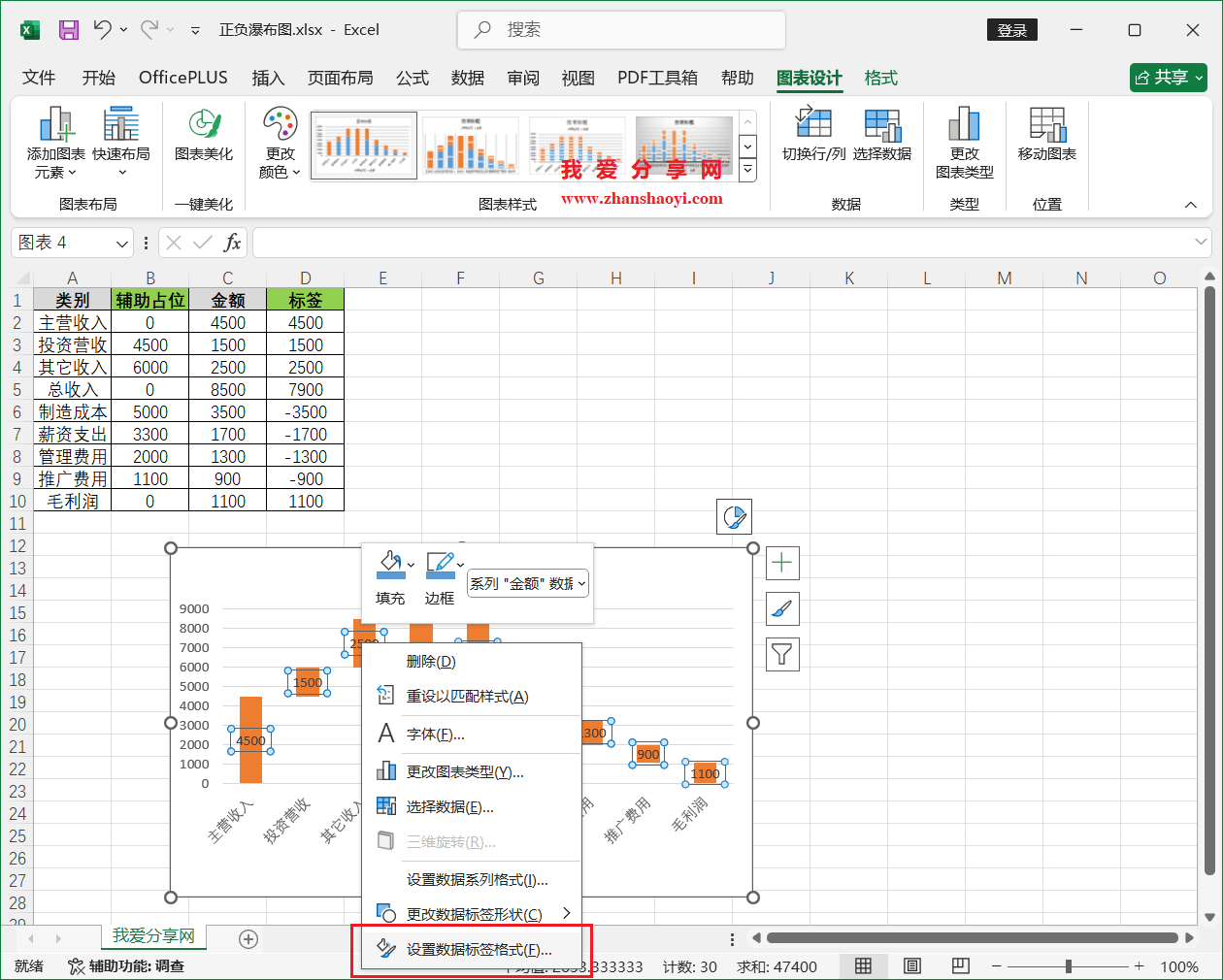Switch to Normal view in status bar
1223x980 pixels.
(863, 966)
